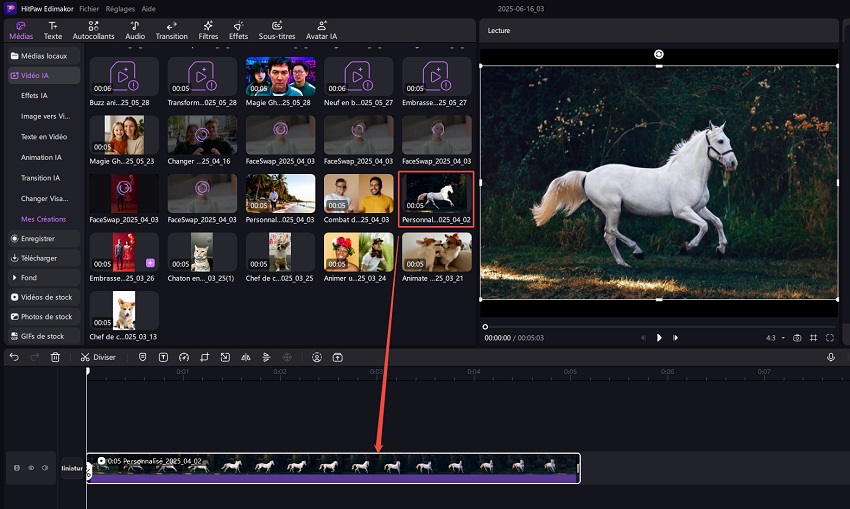Open the Transition tab
Viewport: 850px width, 509px height.
click(171, 30)
